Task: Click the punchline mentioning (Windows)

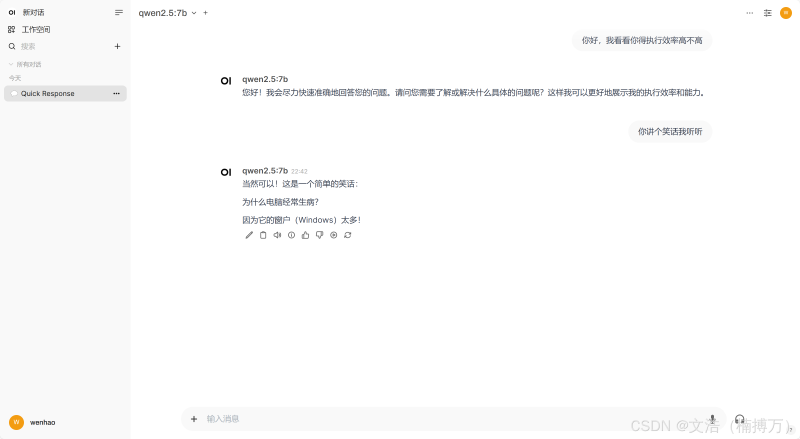Action: point(302,220)
